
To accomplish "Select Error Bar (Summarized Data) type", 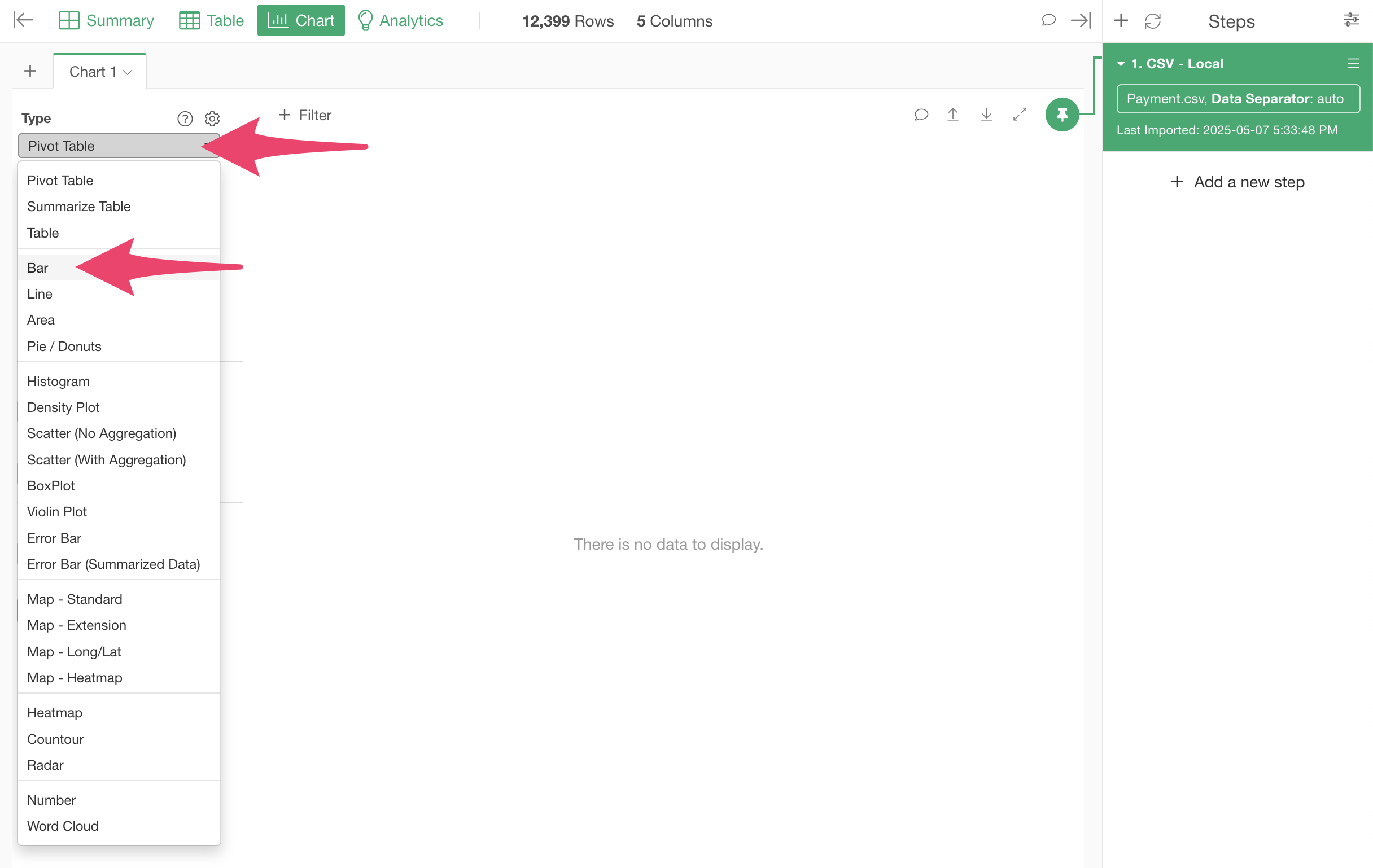I will [119, 564].
